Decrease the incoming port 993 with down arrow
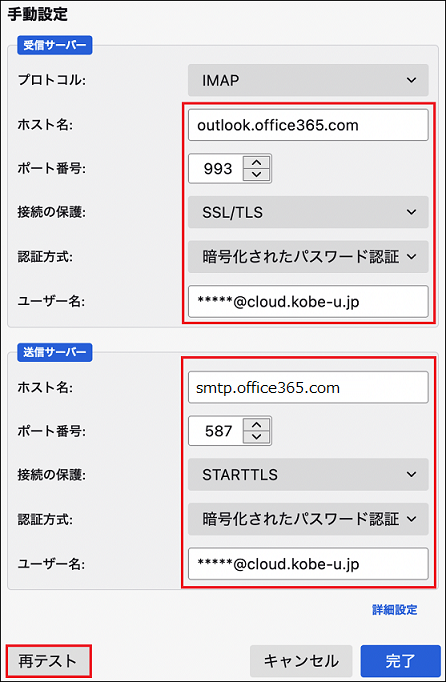 coord(257,175)
